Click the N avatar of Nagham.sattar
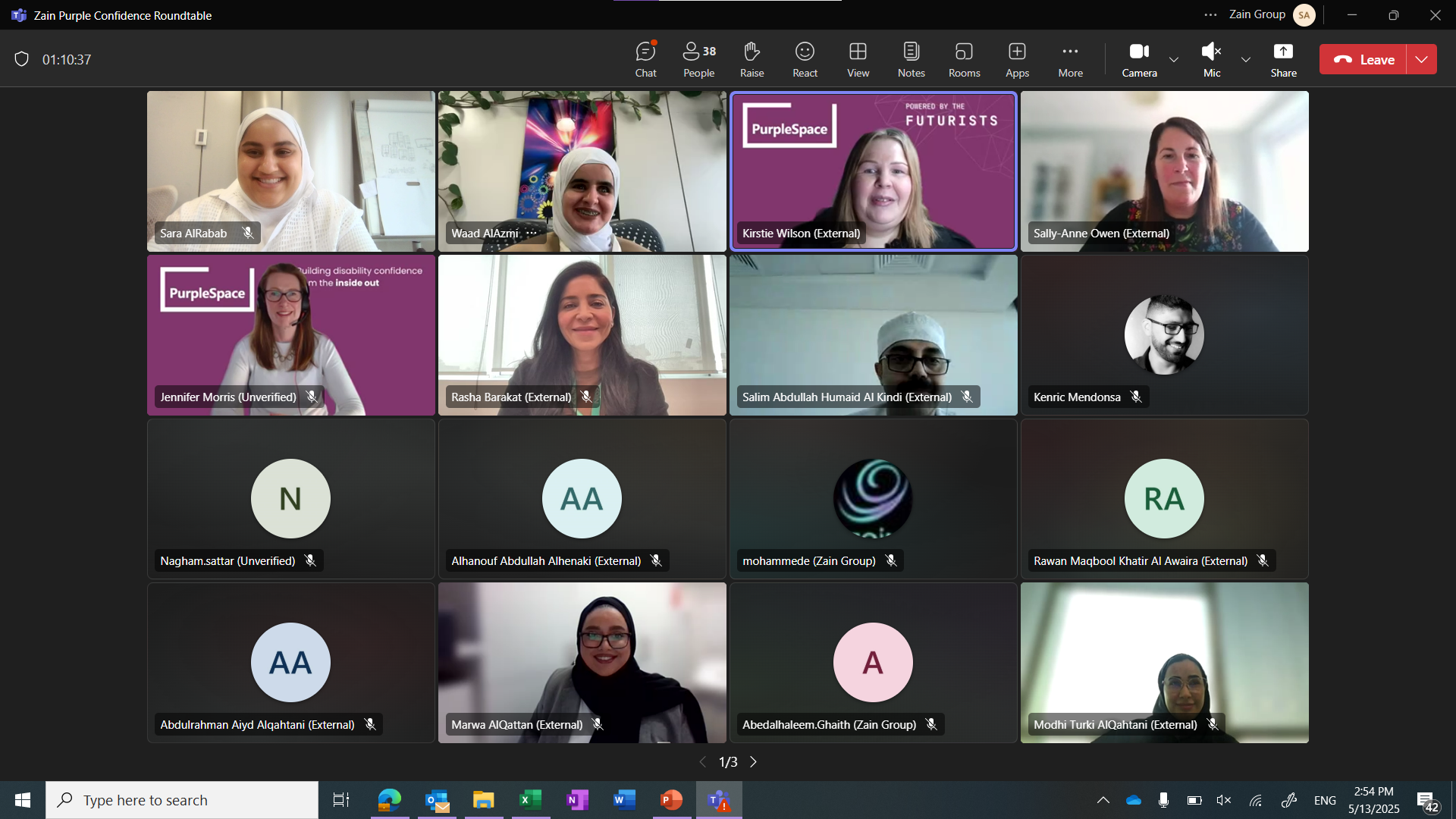The image size is (1456, 819). 290,498
